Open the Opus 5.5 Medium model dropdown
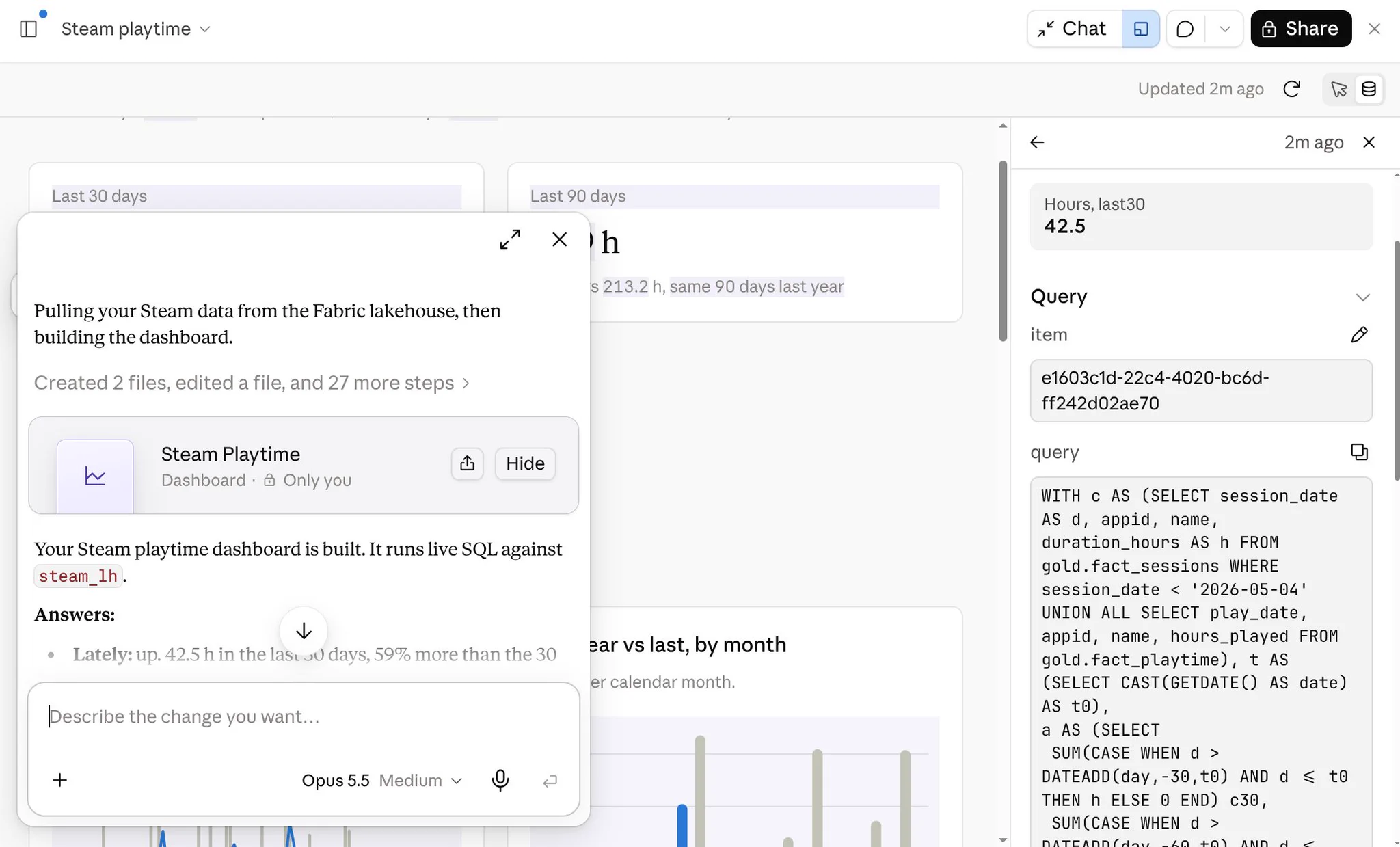The width and height of the screenshot is (1400, 847). tap(382, 780)
